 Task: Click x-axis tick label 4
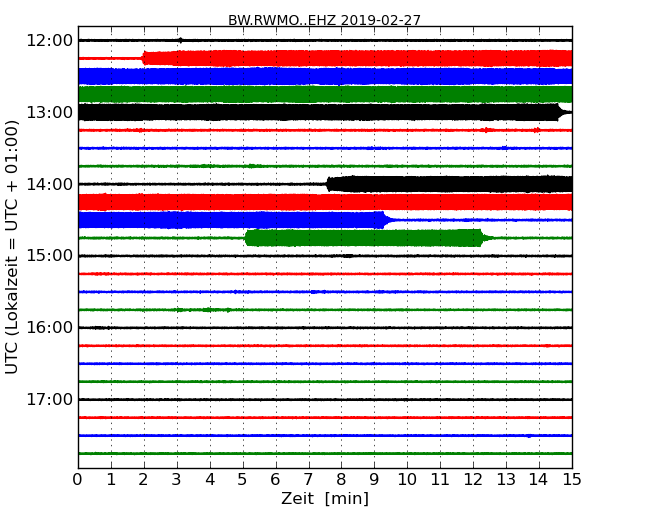[210, 480]
